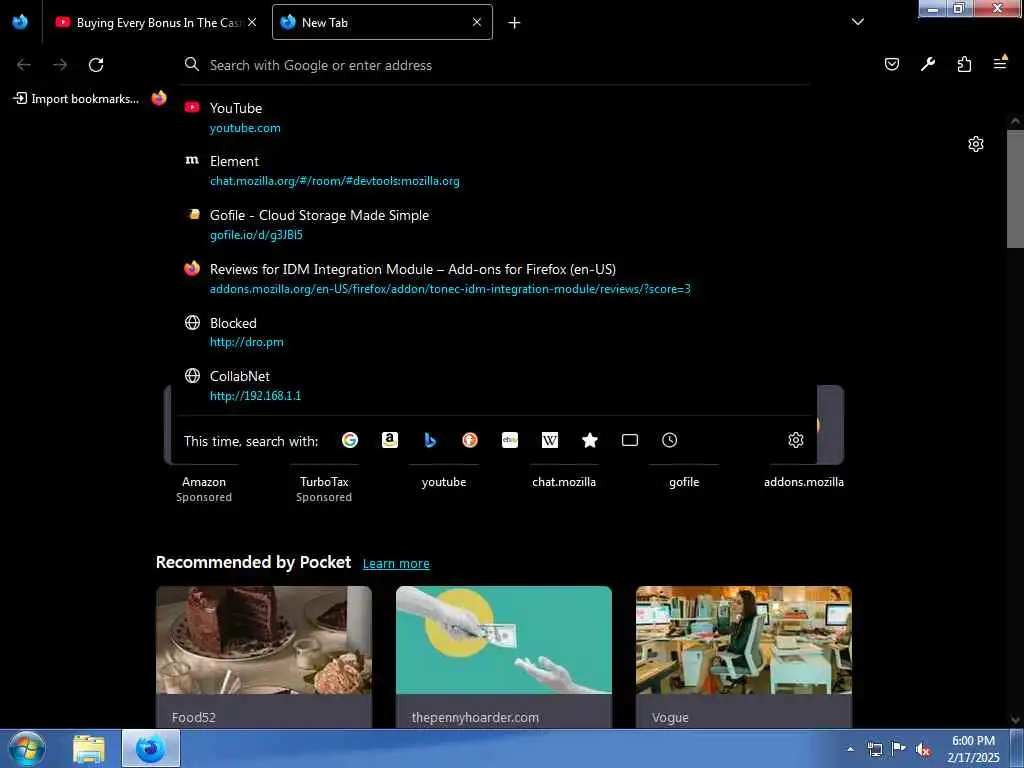The height and width of the screenshot is (768, 1024).
Task: Click Firefox logo bookmark in toolbar
Action: coord(159,98)
